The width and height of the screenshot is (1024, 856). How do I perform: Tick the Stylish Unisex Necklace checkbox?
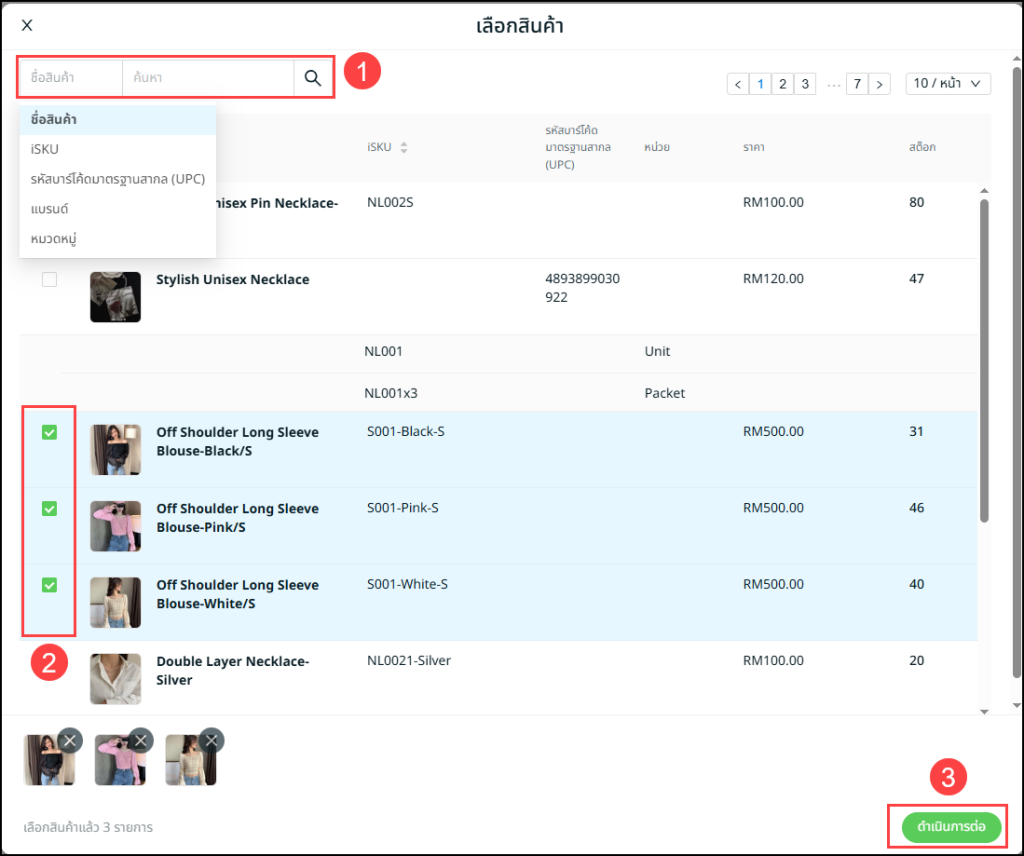coord(49,280)
